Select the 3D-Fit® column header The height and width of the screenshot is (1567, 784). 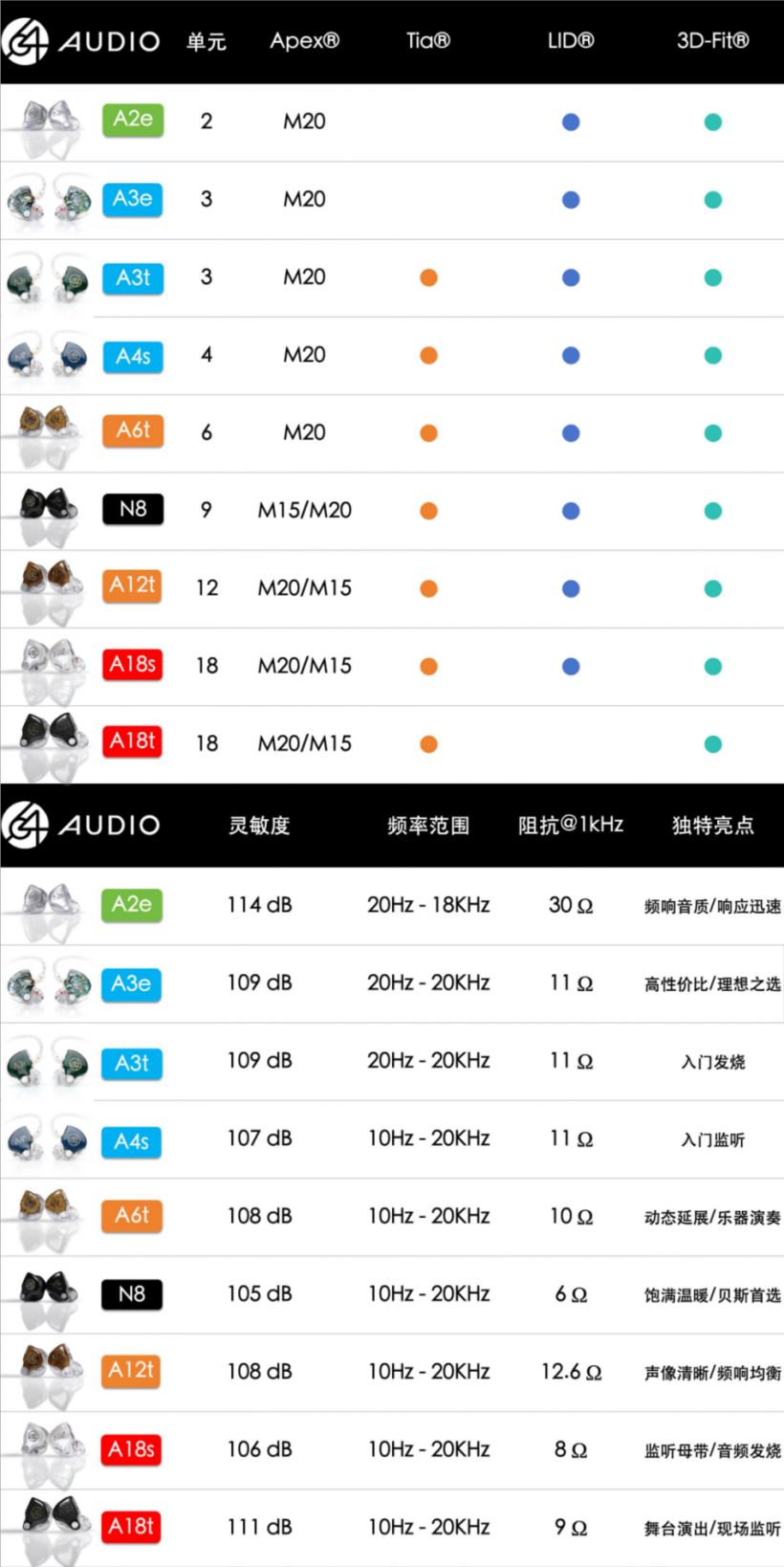[x=712, y=41]
